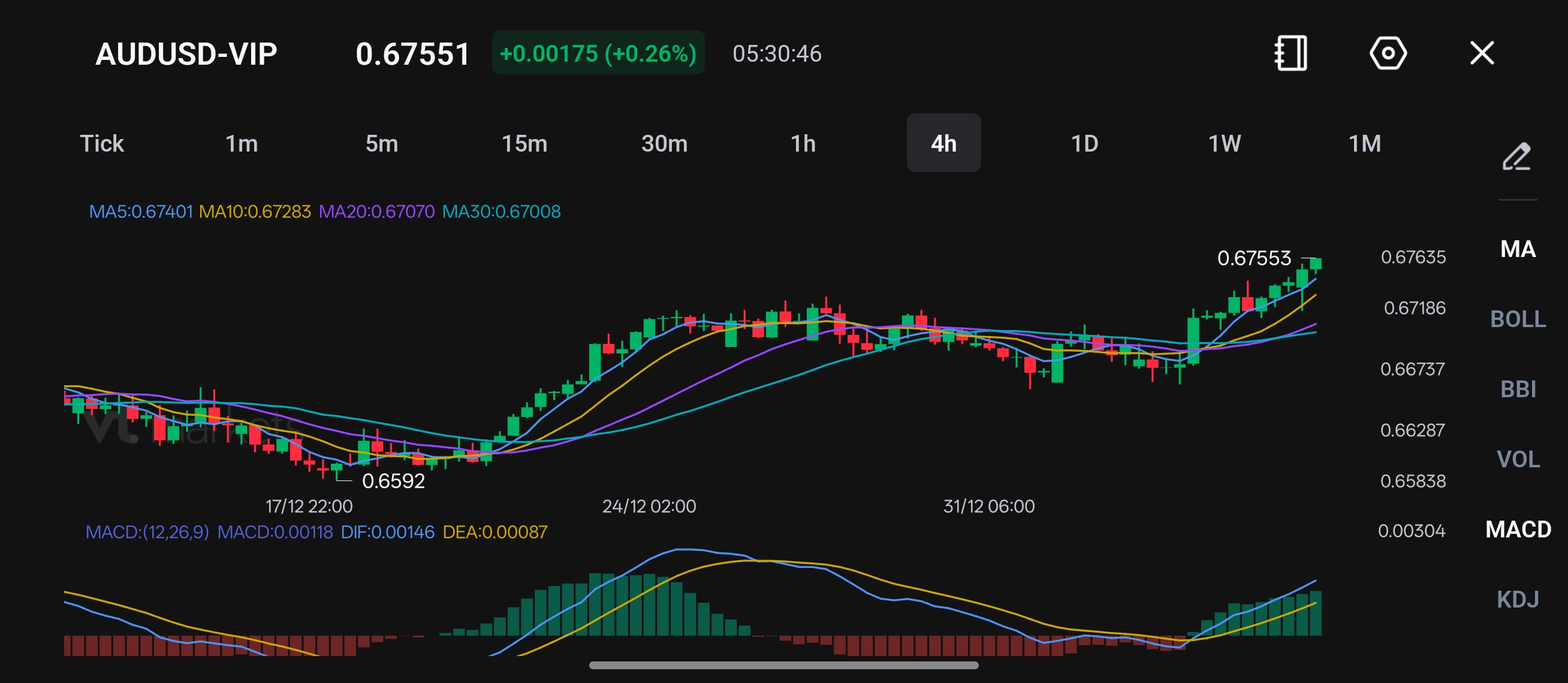This screenshot has width=1568, height=683.
Task: Toggle the MA indicator overlay
Action: click(1518, 249)
